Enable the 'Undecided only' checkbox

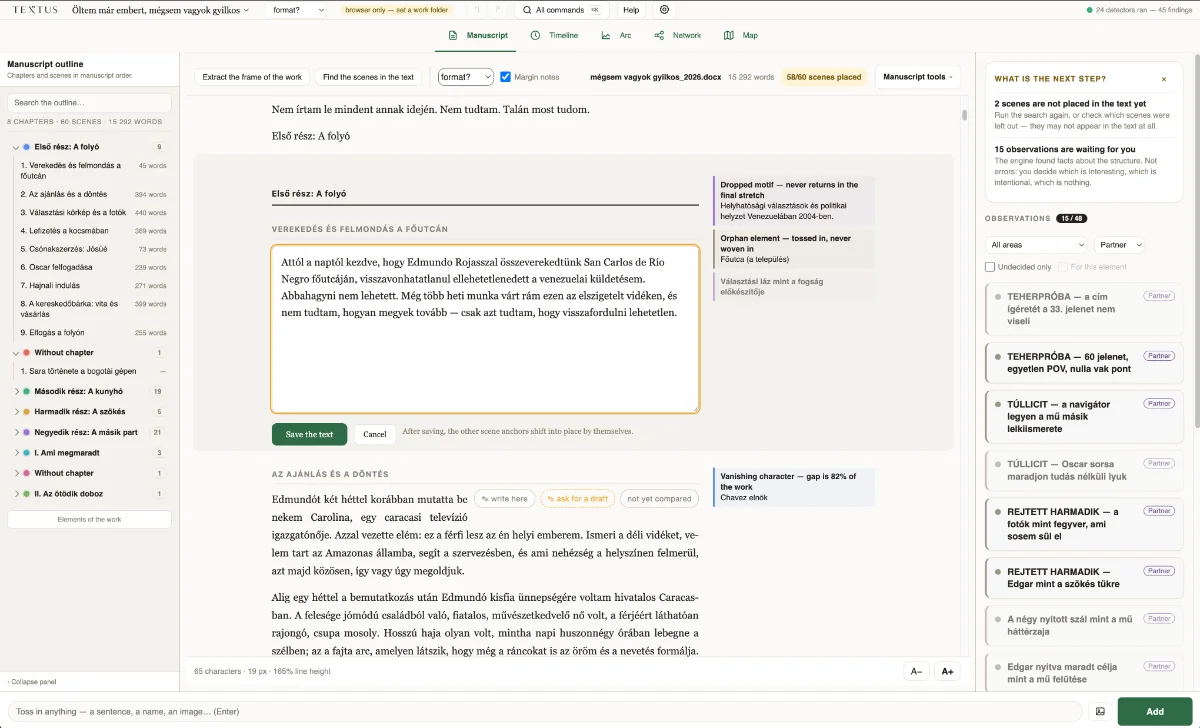pyautogui.click(x=990, y=267)
